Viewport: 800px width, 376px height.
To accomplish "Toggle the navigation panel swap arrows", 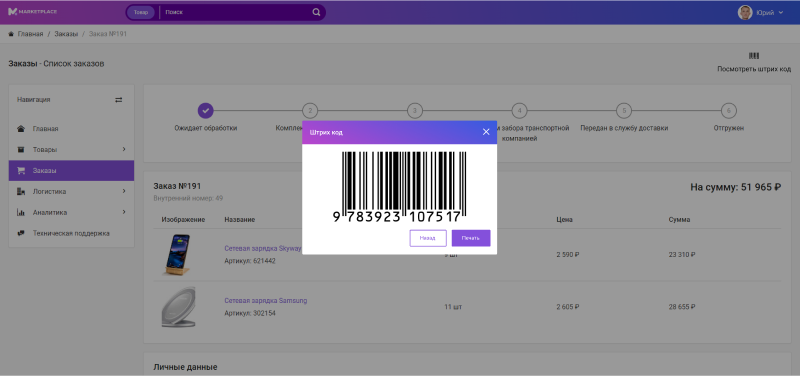I will coord(119,100).
